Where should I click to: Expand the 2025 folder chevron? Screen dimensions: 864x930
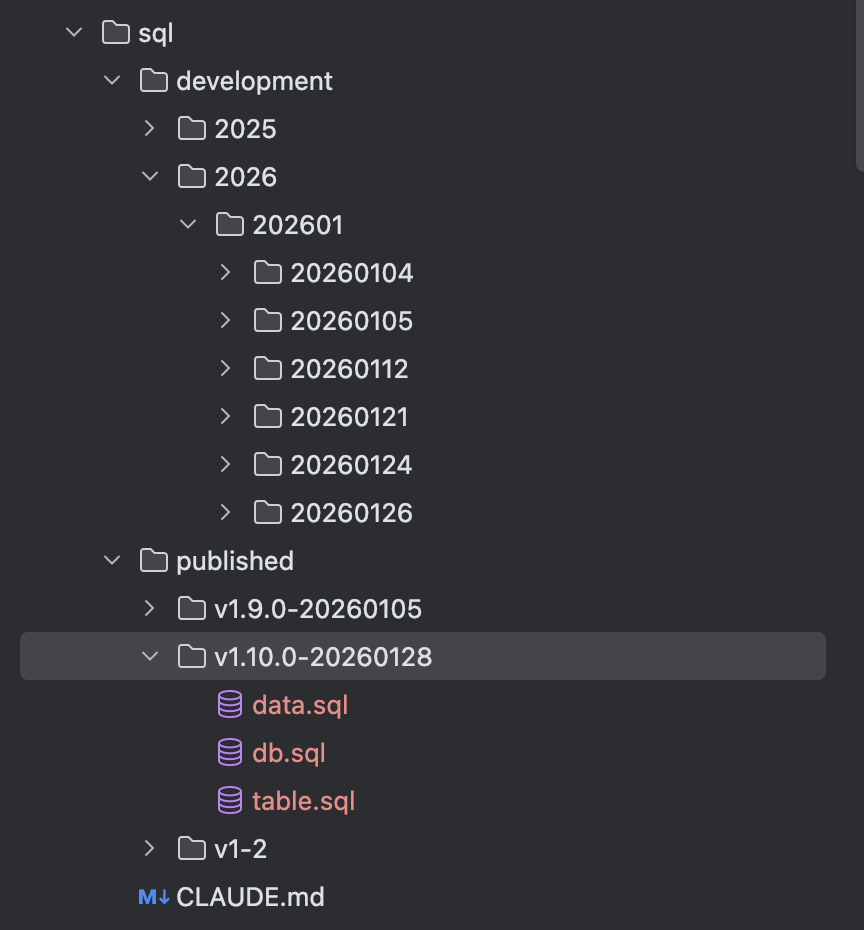[x=150, y=129]
